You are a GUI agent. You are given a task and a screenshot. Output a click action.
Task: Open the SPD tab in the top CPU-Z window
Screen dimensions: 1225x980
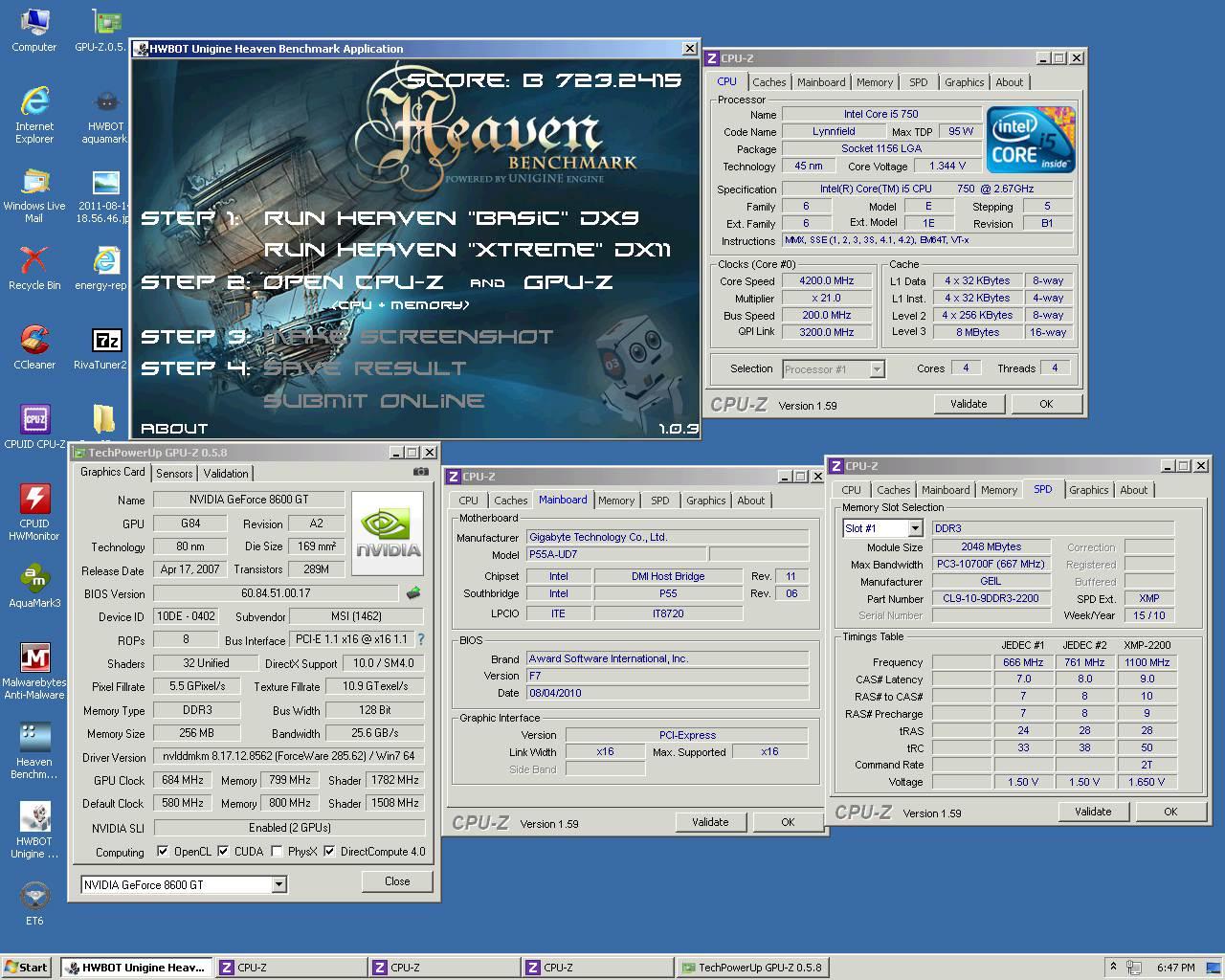click(919, 82)
